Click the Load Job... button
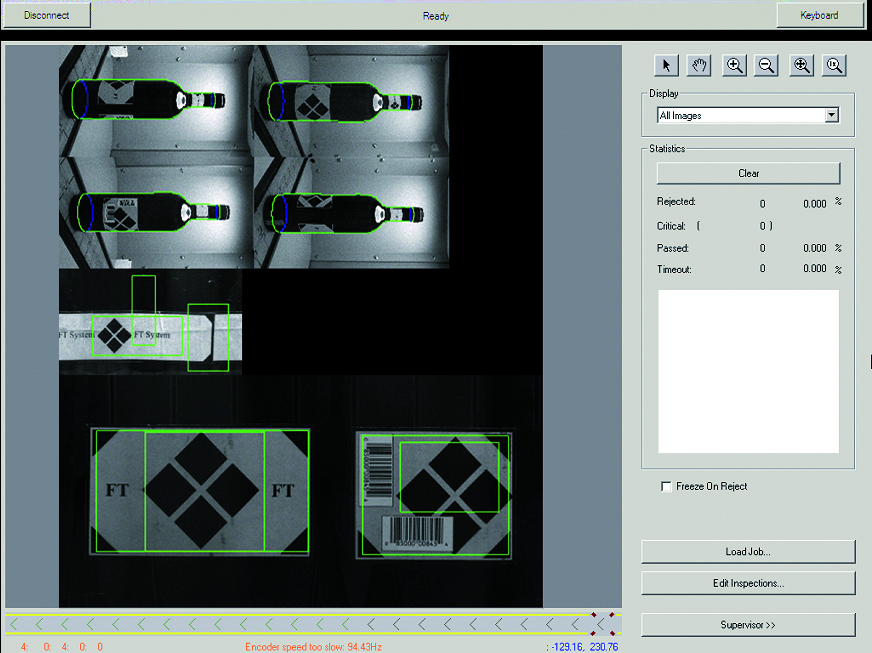 (x=748, y=552)
